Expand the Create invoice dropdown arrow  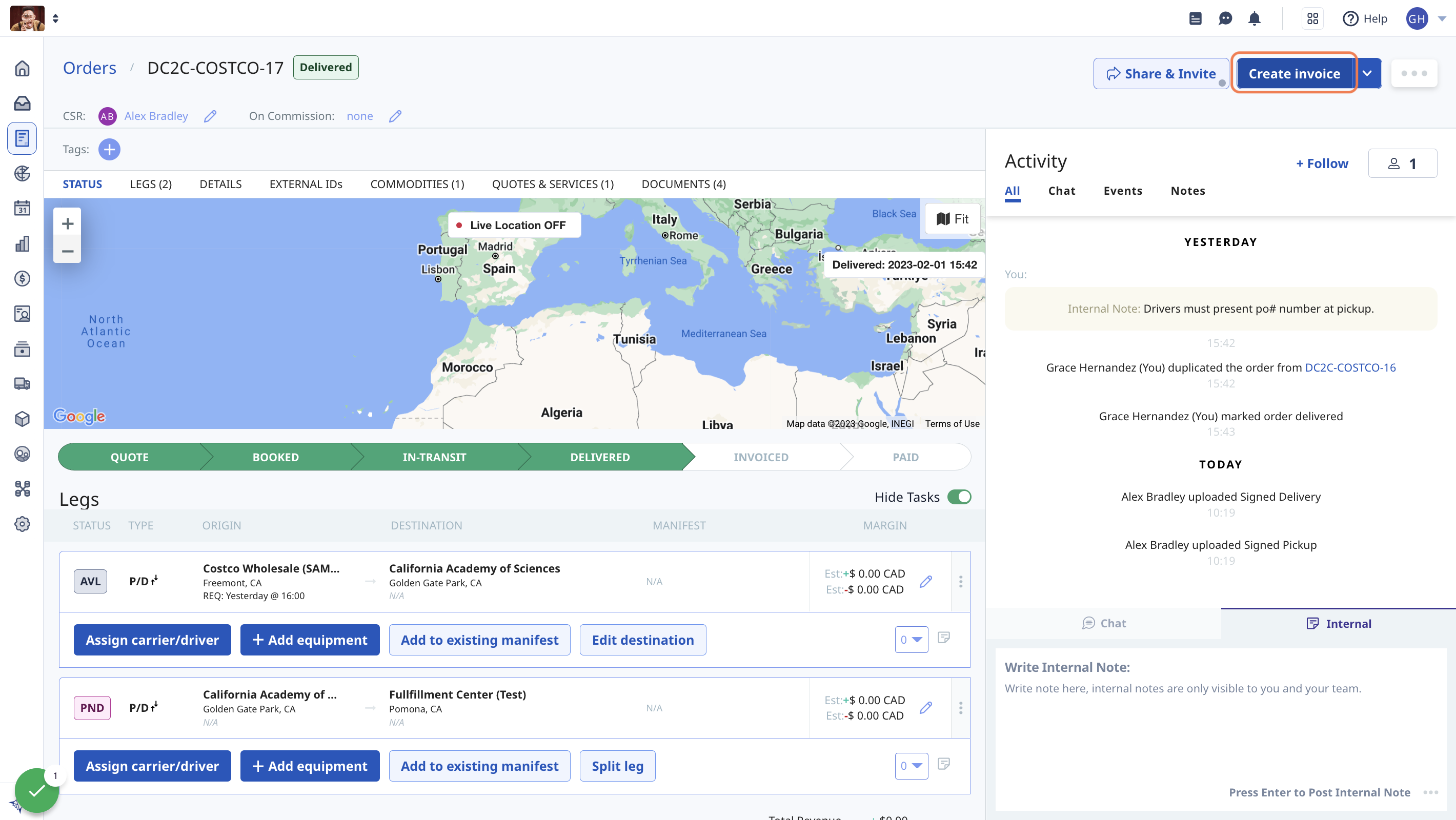click(1367, 73)
